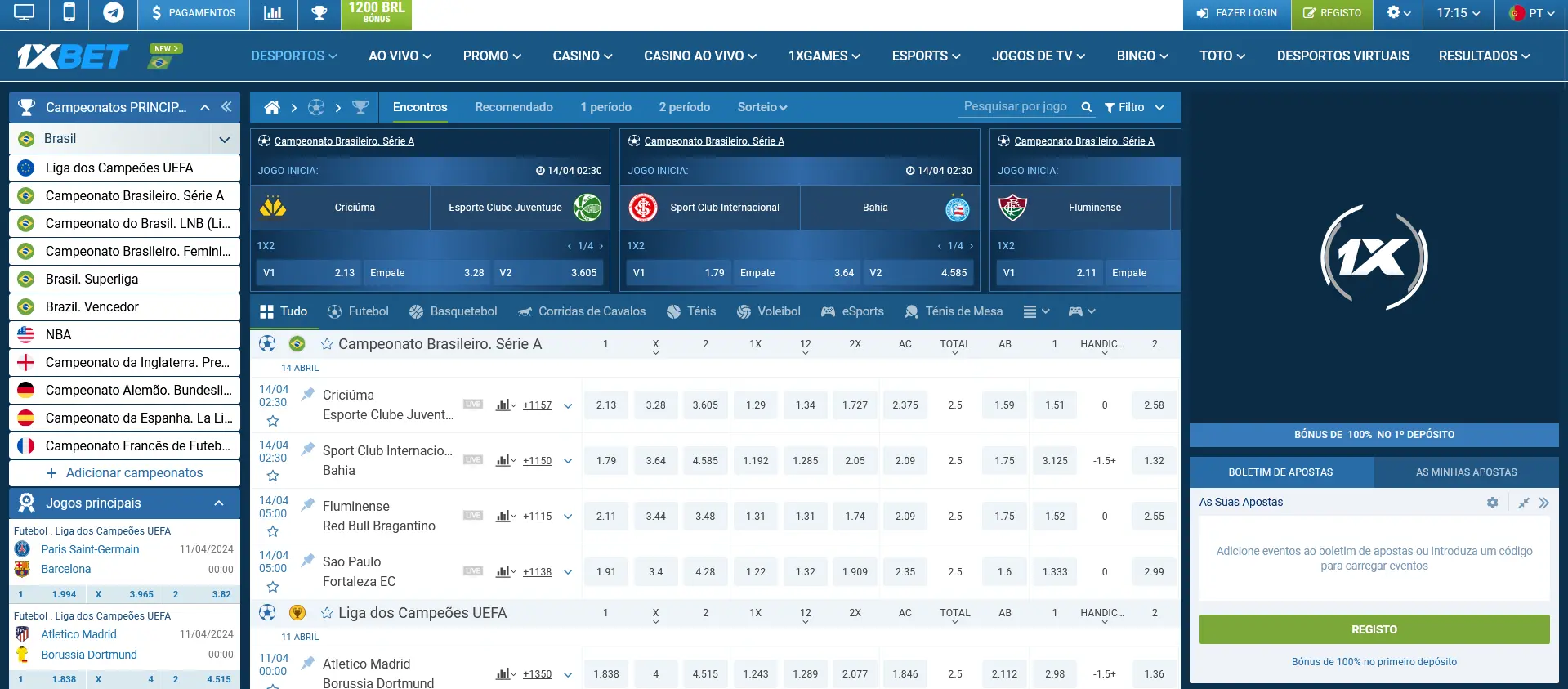
Task: Open the live badge for Criciúma match
Action: 473,404
